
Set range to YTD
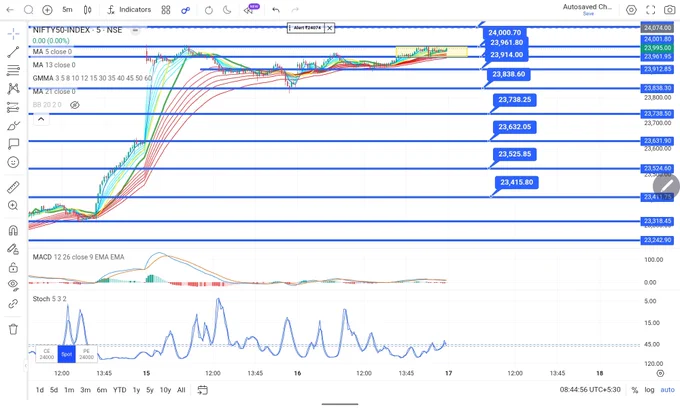pyautogui.click(x=120, y=390)
